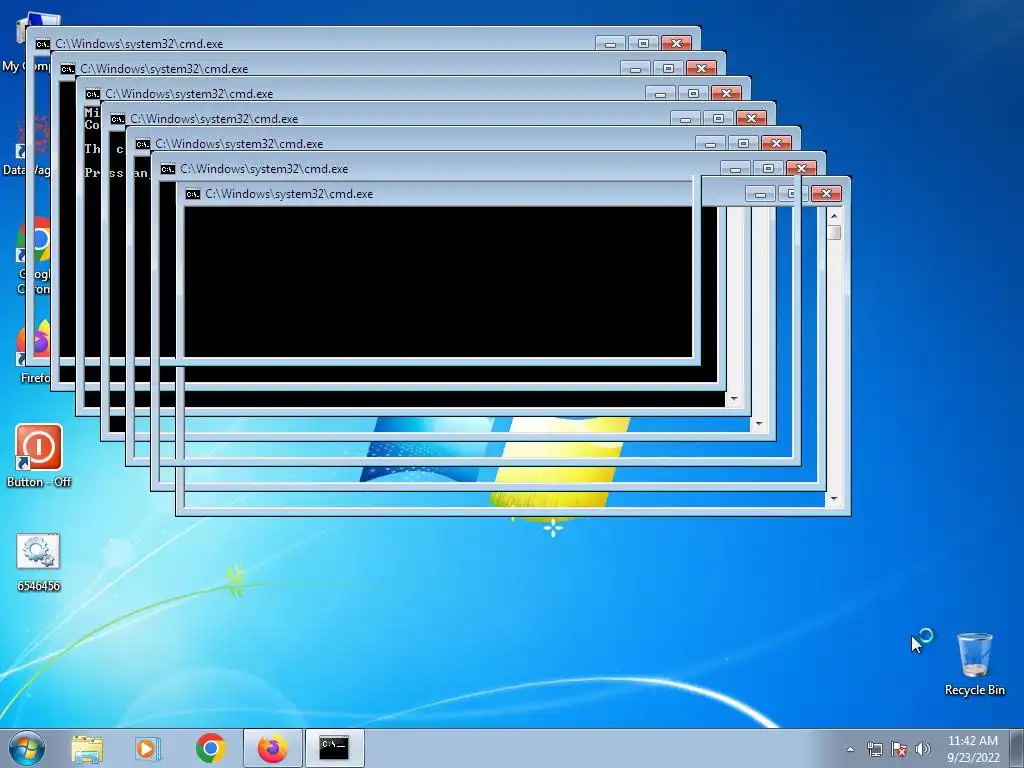Click scroll-down arrow in frontmost cmd window
1024x768 pixels.
[834, 499]
